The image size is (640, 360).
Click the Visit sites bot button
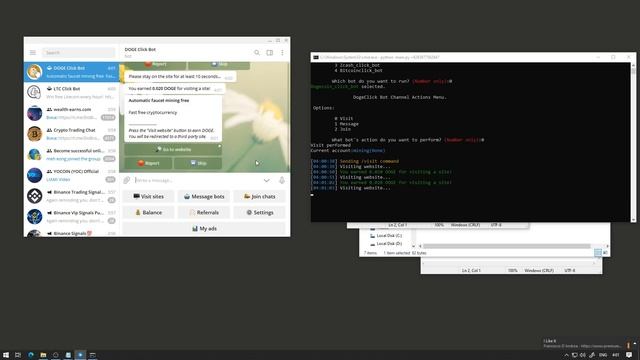(149, 196)
